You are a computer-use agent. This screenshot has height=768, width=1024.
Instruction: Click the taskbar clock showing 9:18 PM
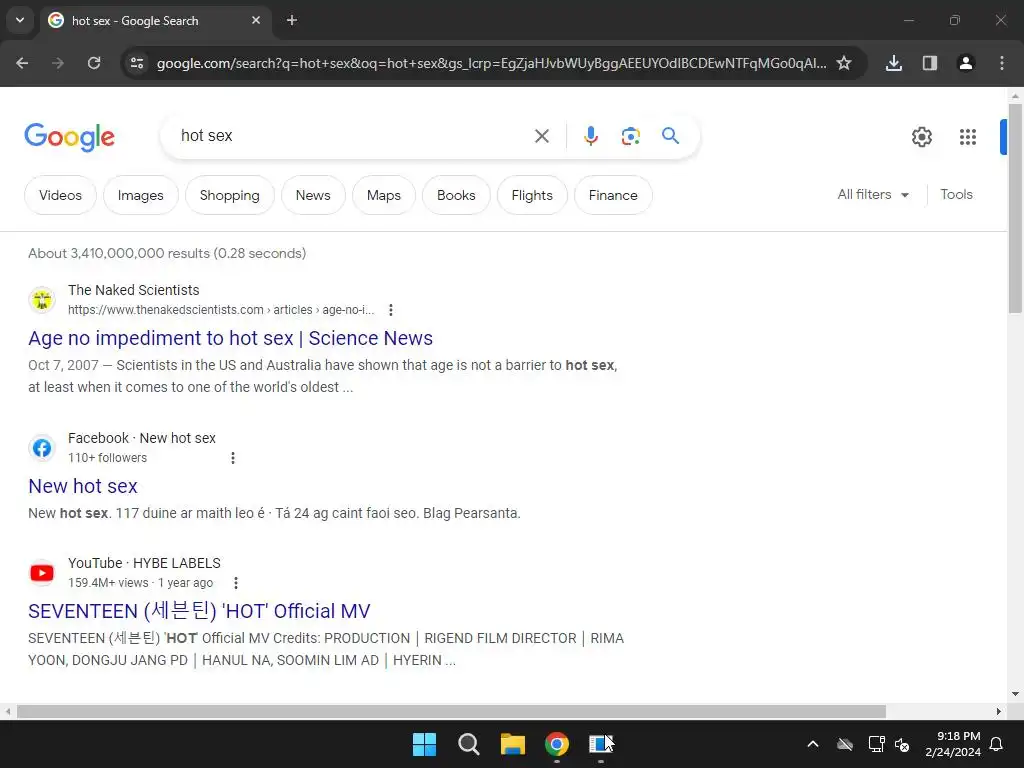pyautogui.click(x=953, y=744)
